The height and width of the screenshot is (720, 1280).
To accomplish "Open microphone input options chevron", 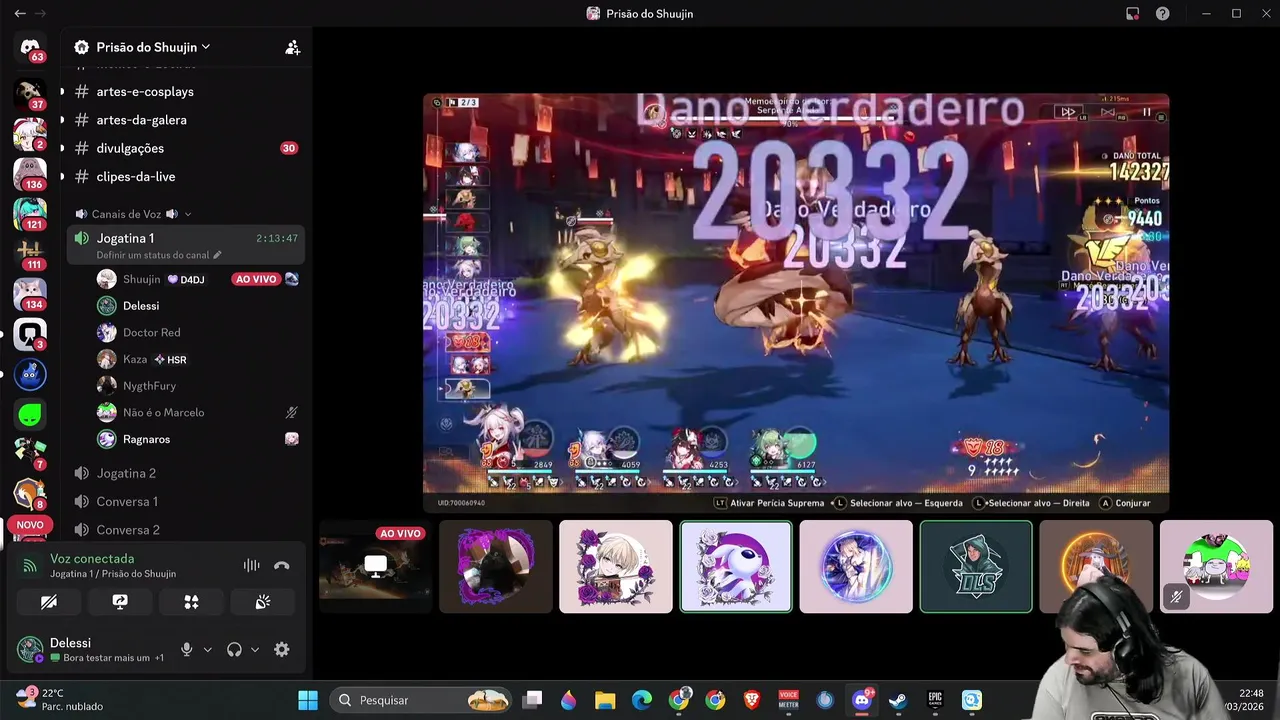I will (x=207, y=650).
